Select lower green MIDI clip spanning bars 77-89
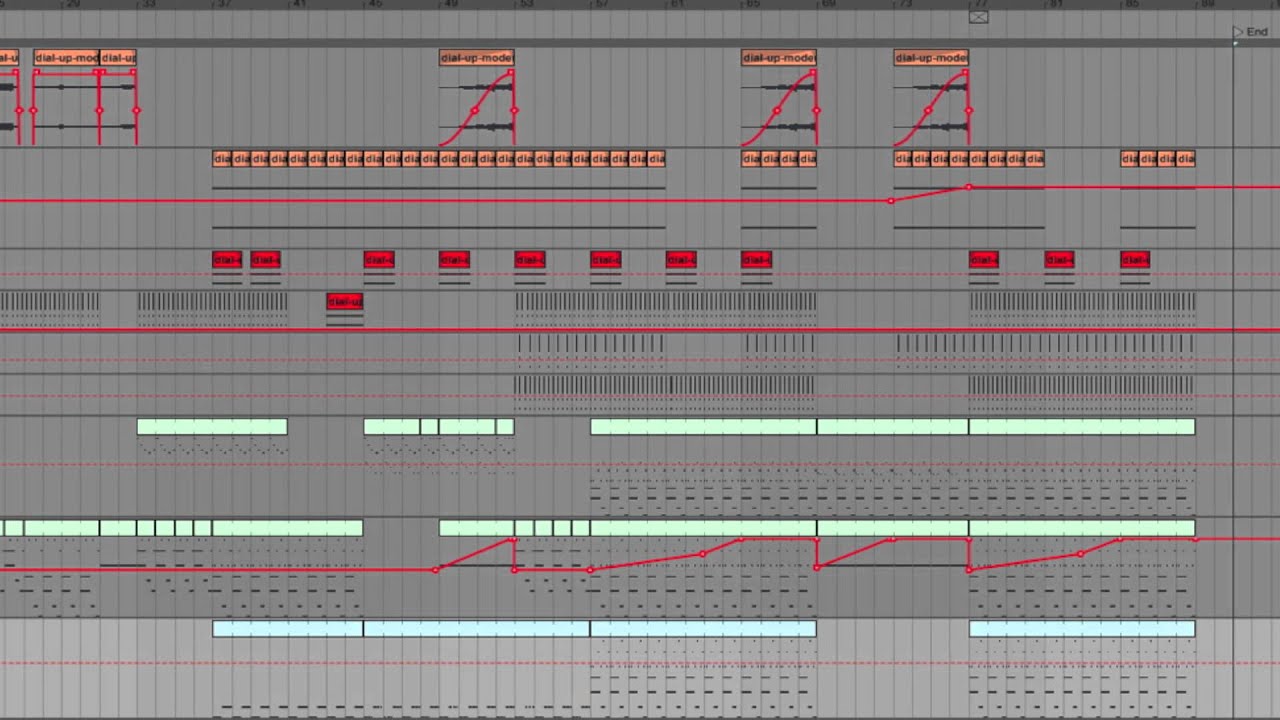The height and width of the screenshot is (720, 1280). coord(1082,528)
